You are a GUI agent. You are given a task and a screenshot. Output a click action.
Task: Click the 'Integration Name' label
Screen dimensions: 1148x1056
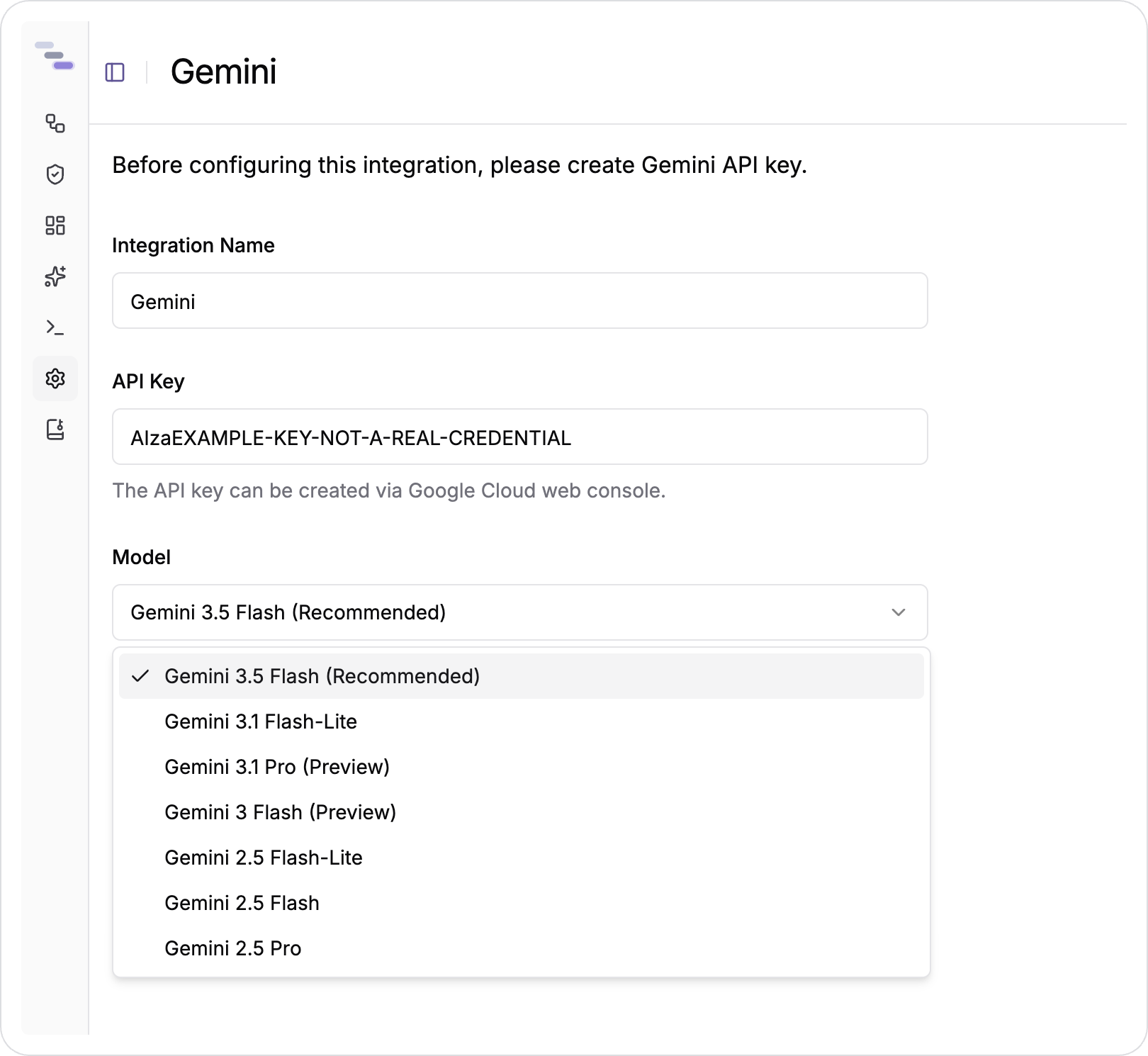193,245
